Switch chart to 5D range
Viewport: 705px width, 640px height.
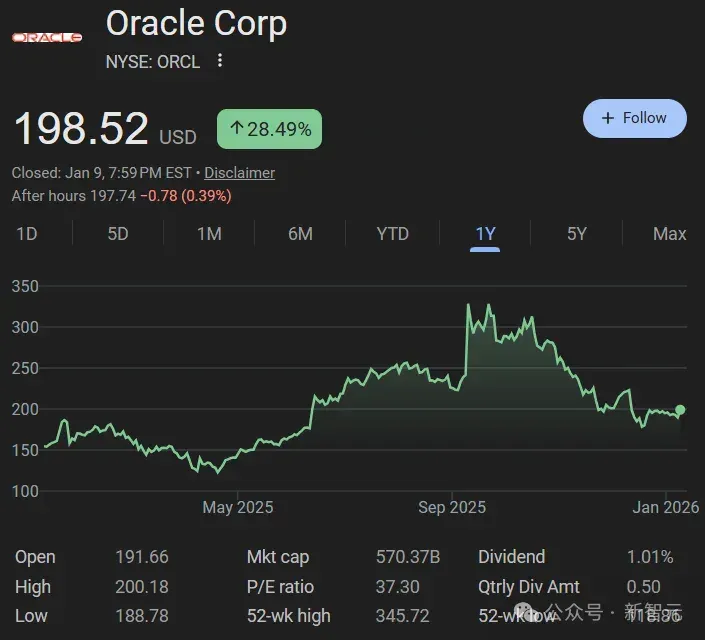tap(118, 234)
